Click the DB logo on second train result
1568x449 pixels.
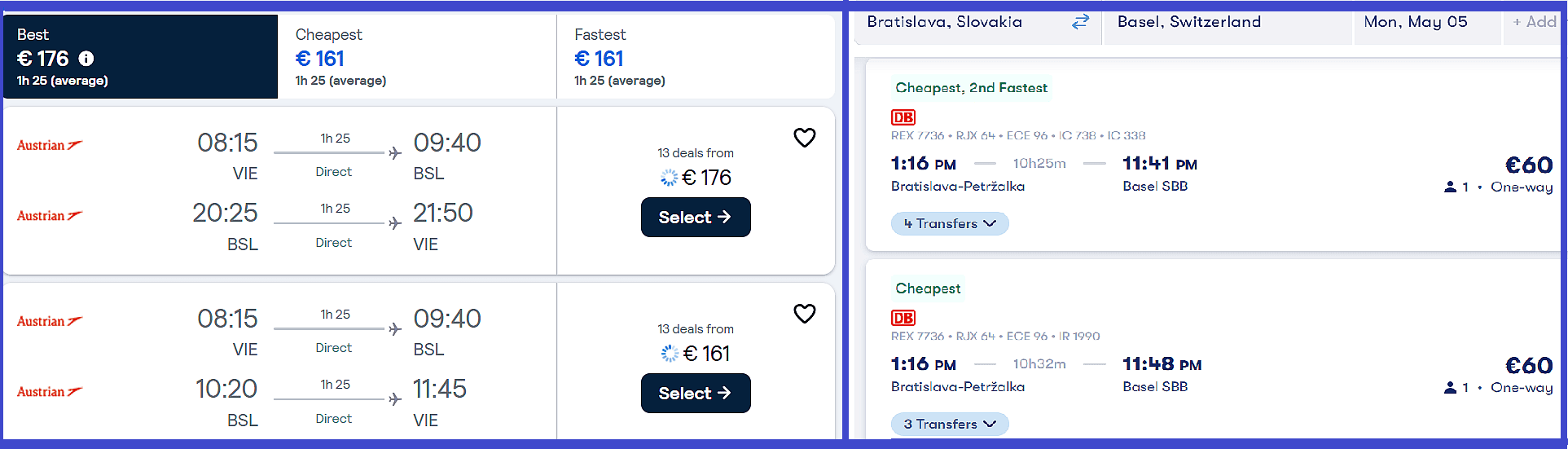coord(903,318)
